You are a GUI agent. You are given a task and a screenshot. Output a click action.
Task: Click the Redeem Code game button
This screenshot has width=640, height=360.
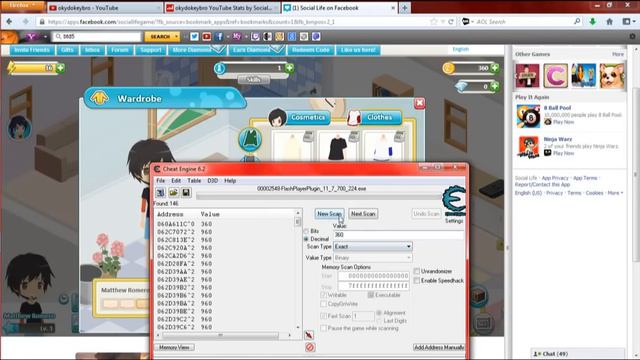pos(310,50)
